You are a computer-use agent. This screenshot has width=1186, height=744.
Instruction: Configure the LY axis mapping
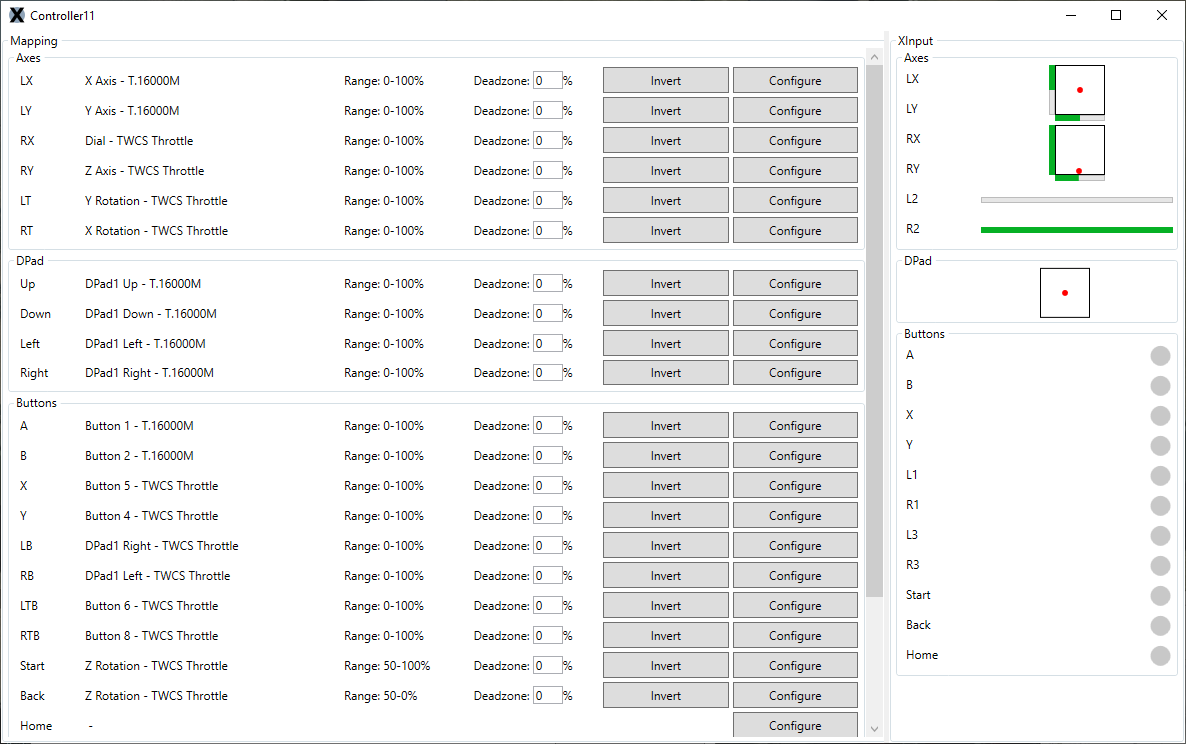click(x=795, y=110)
